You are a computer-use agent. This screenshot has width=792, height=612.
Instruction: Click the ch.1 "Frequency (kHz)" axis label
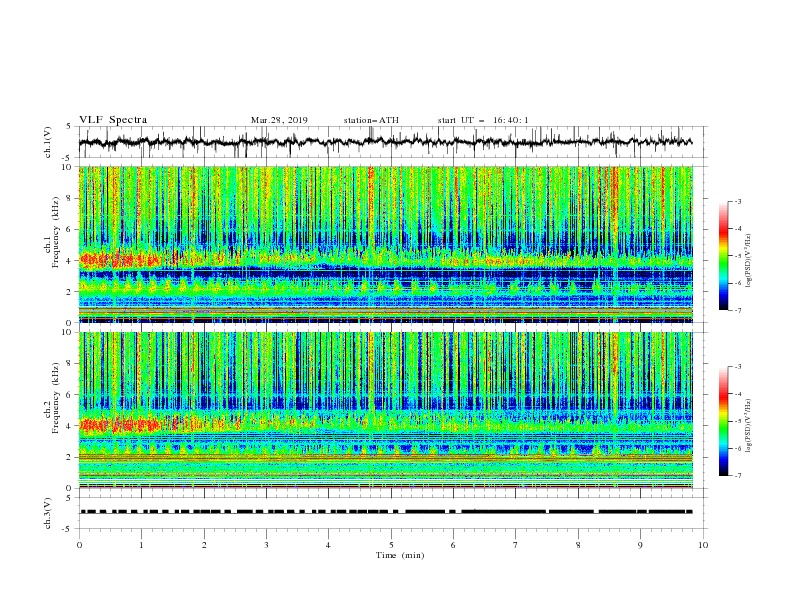55,232
